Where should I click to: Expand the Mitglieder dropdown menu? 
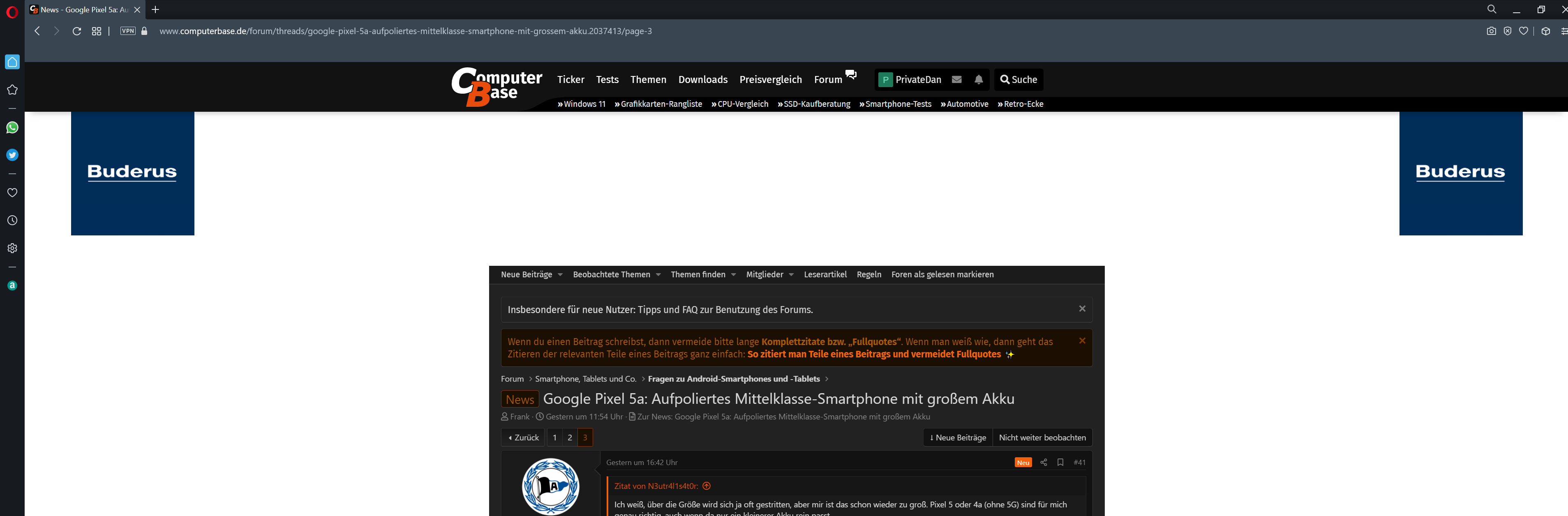(x=791, y=275)
